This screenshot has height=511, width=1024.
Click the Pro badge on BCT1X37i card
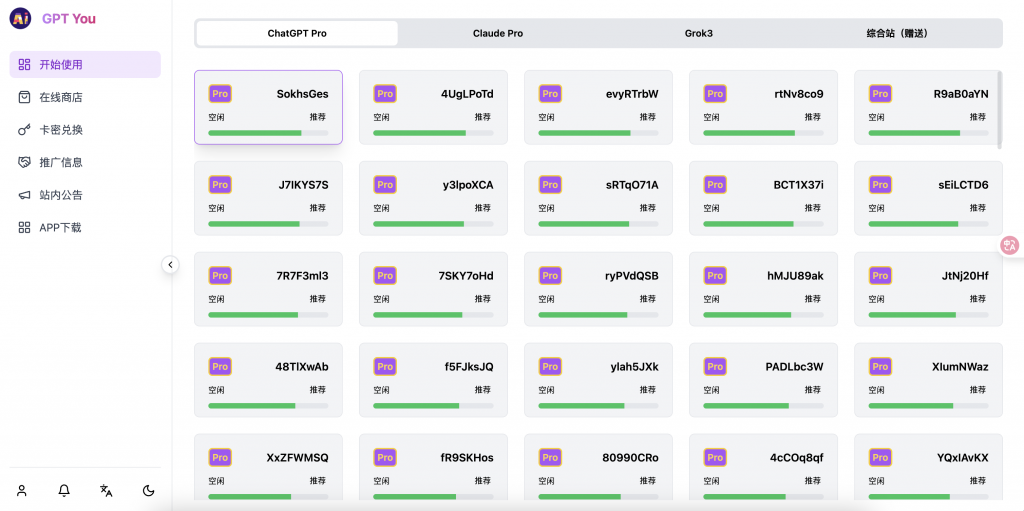[715, 185]
